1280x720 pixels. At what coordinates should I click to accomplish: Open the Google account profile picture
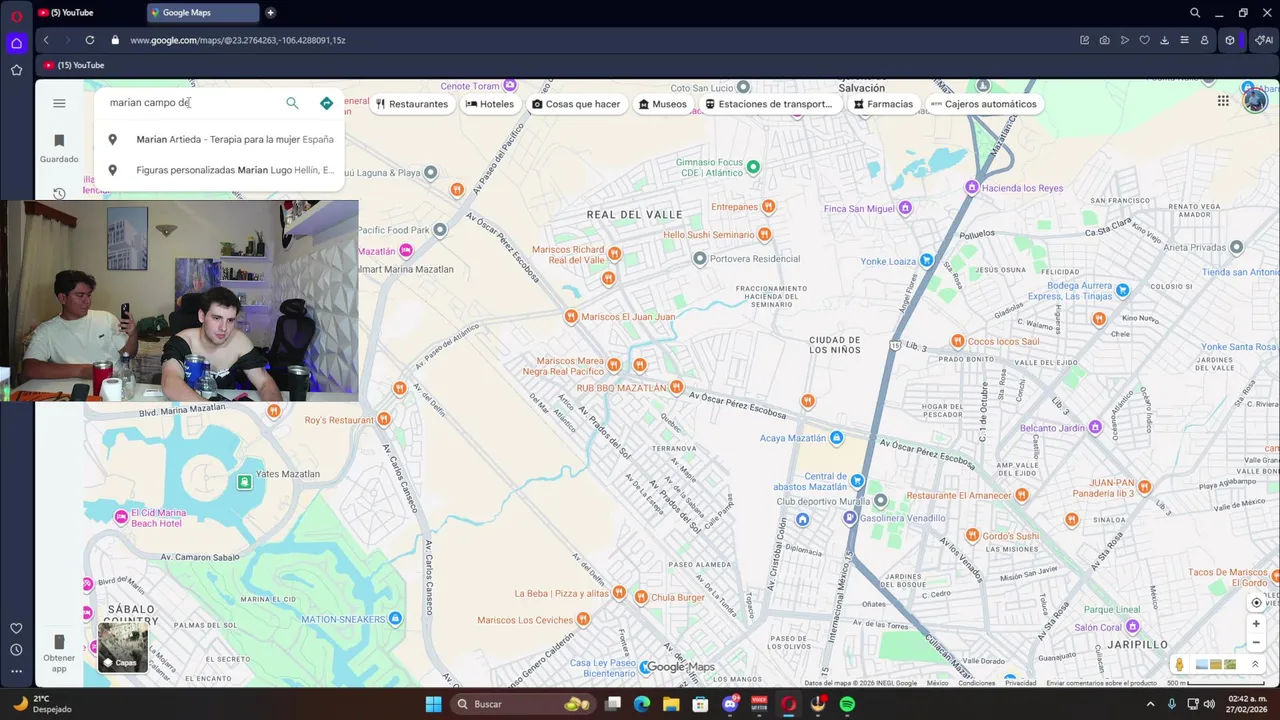point(1255,101)
